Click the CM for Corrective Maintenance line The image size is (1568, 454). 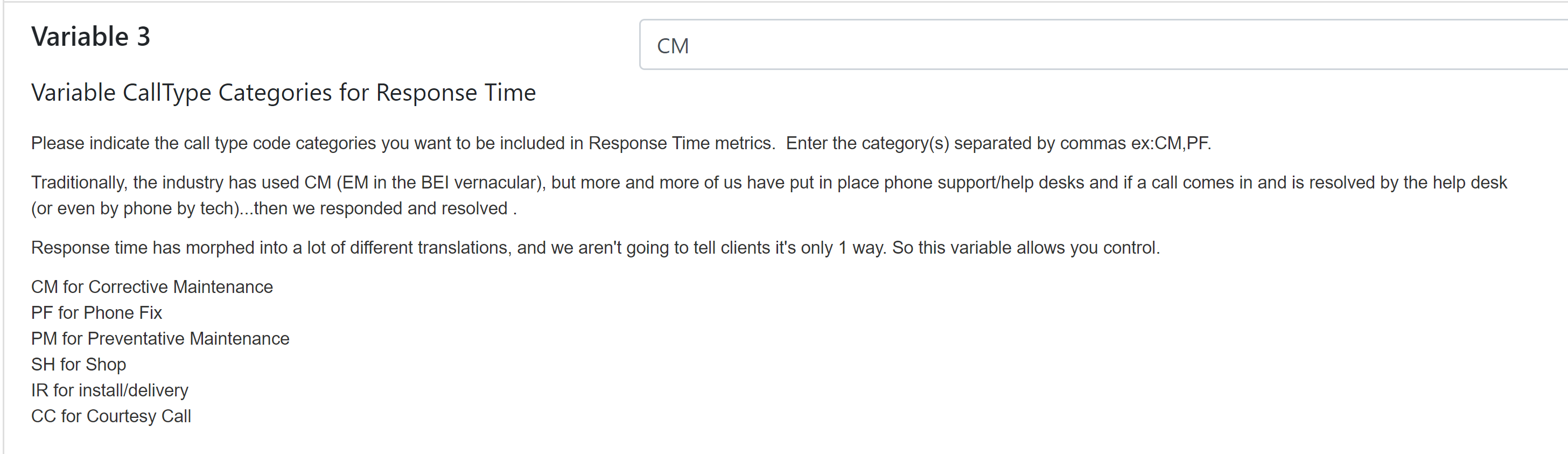point(152,287)
